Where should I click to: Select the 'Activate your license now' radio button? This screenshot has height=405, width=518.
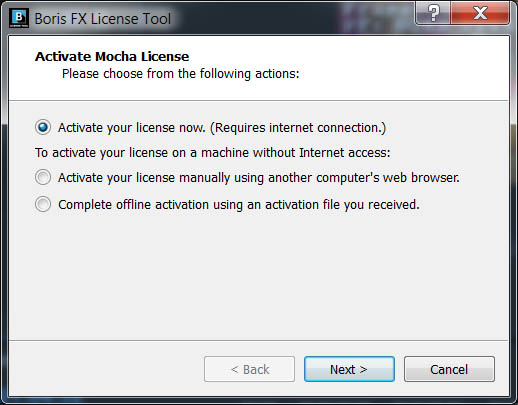click(x=43, y=127)
